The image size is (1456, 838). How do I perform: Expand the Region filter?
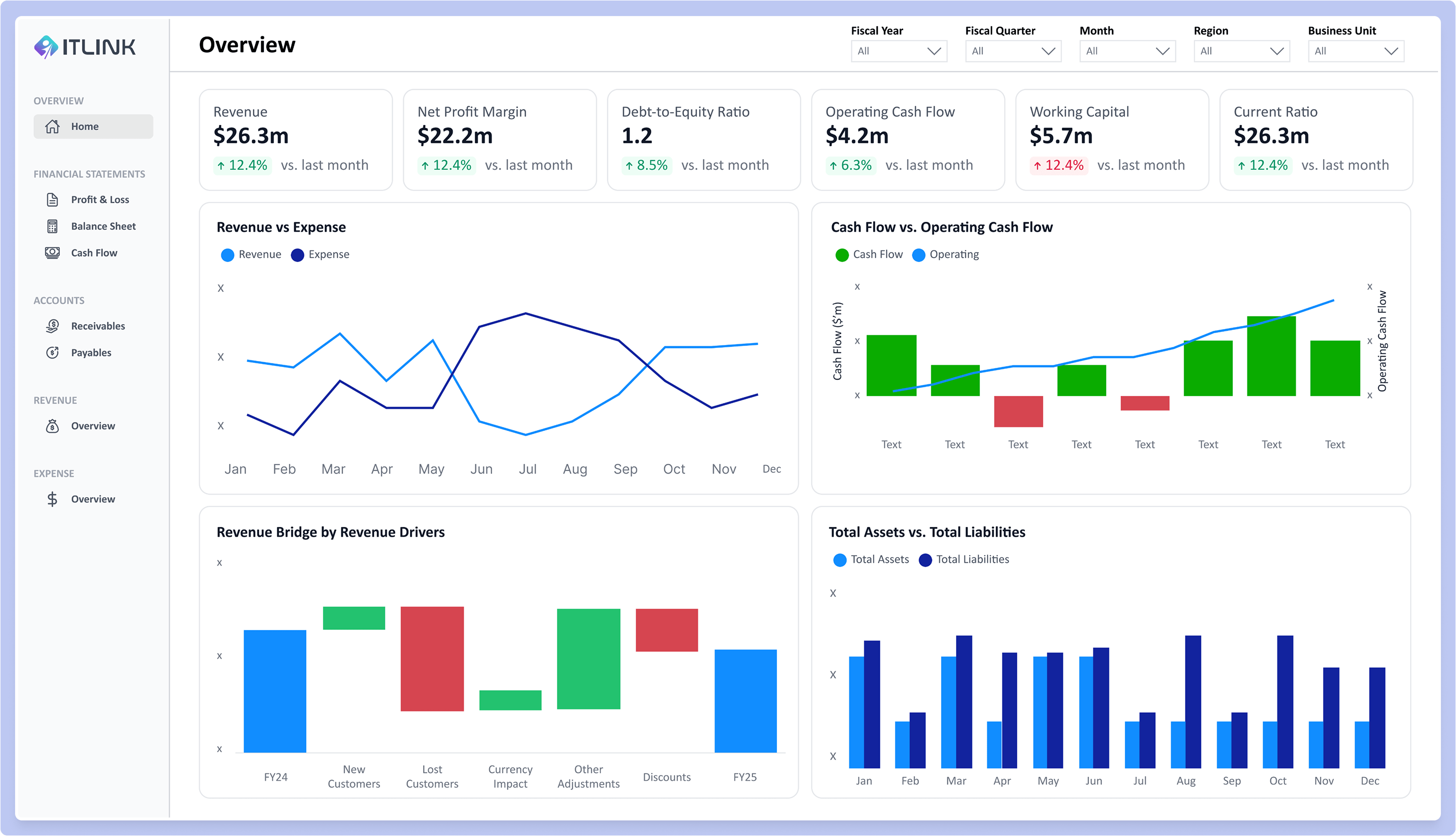(x=1241, y=50)
